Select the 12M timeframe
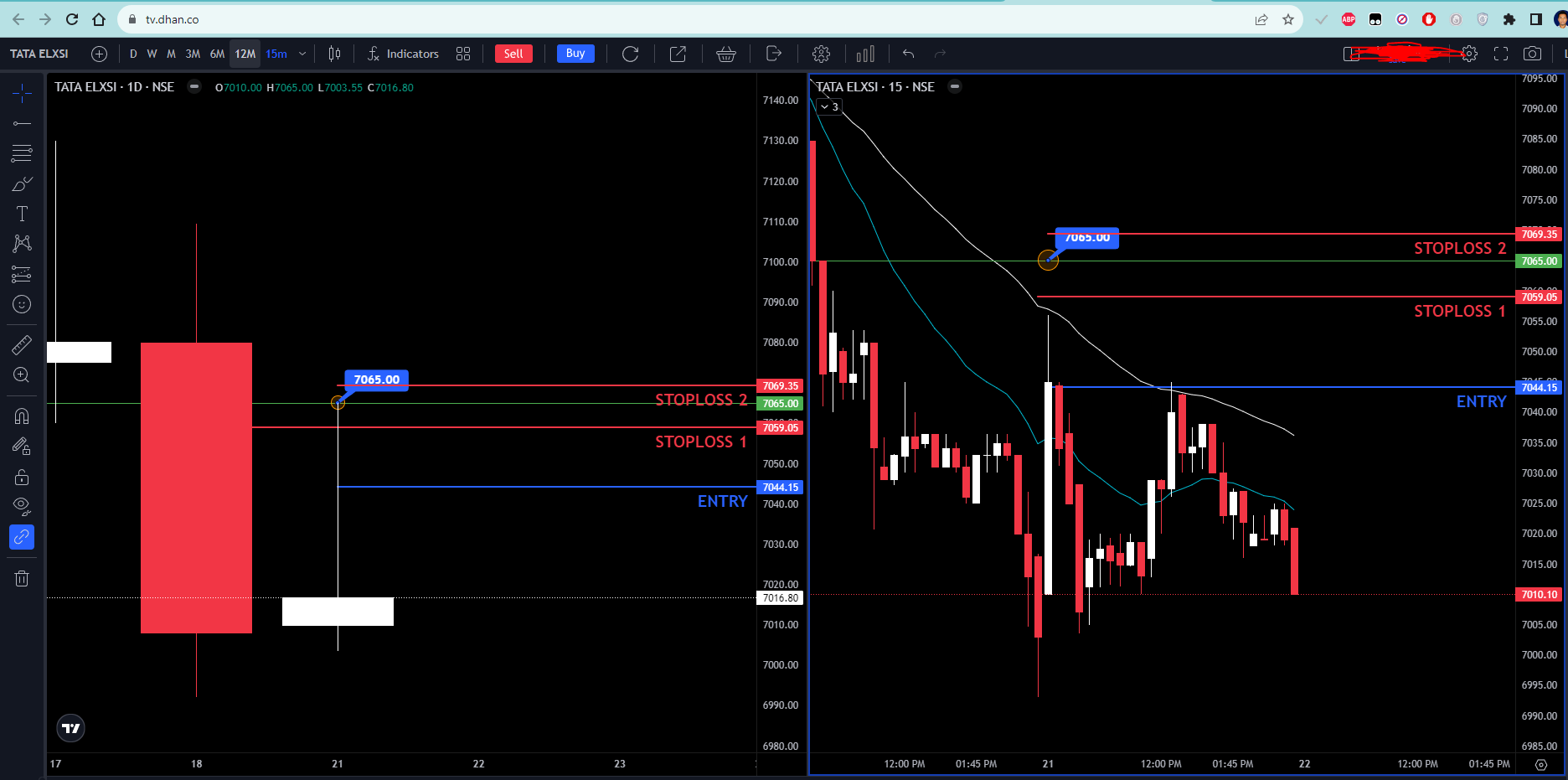This screenshot has width=1568, height=780. pos(245,54)
